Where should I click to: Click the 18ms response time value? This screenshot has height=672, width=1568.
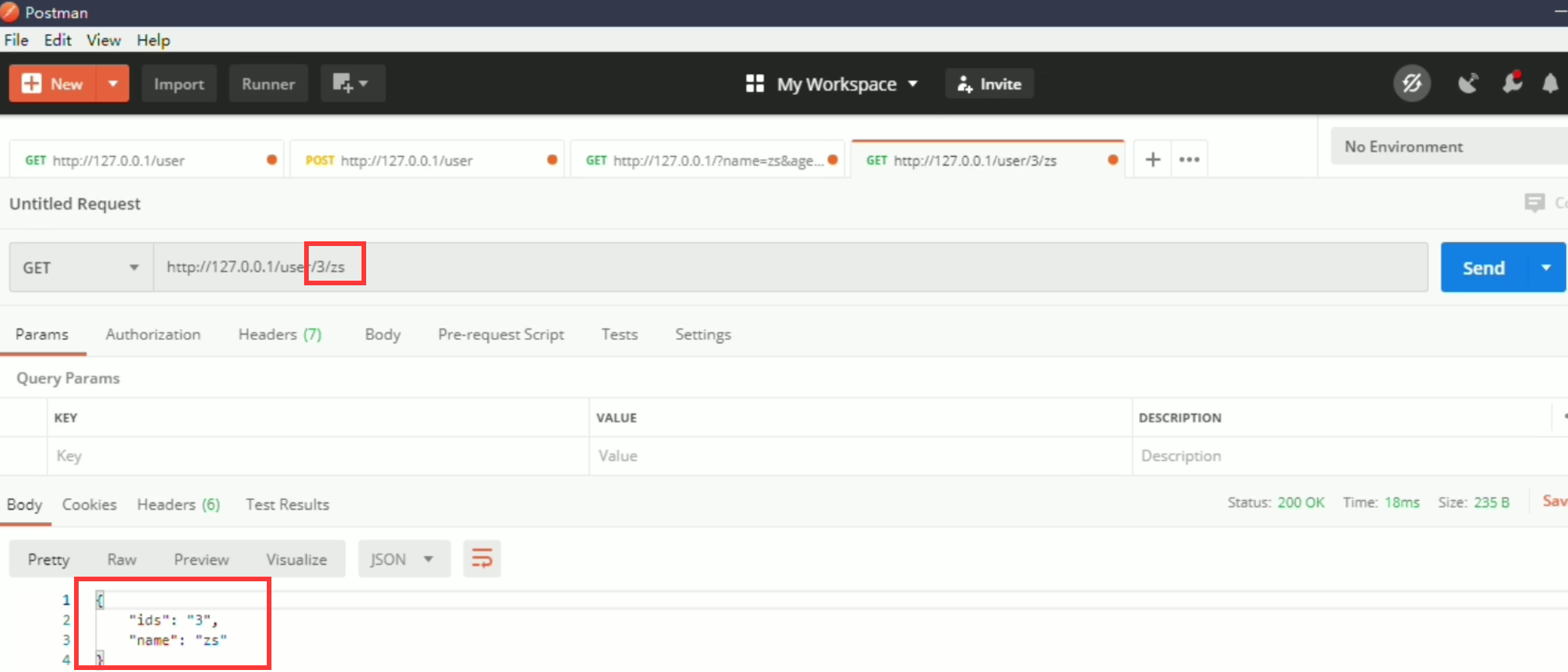pyautogui.click(x=1402, y=502)
